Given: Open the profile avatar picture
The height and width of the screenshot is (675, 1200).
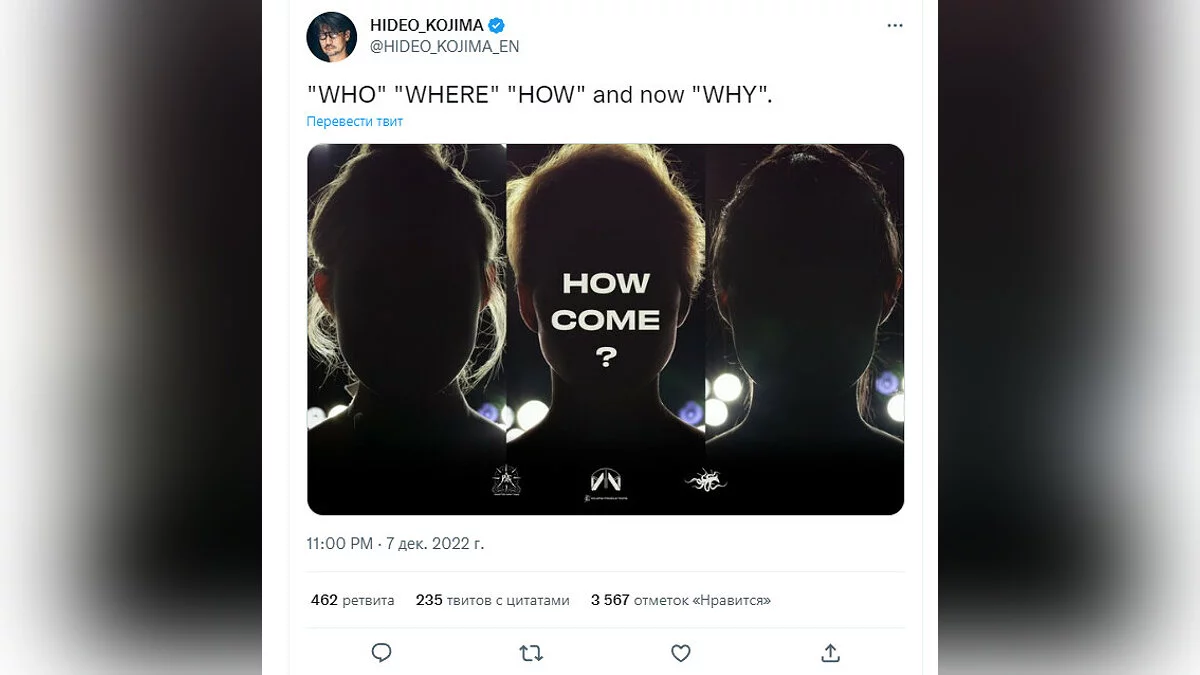Looking at the screenshot, I should click(x=332, y=37).
